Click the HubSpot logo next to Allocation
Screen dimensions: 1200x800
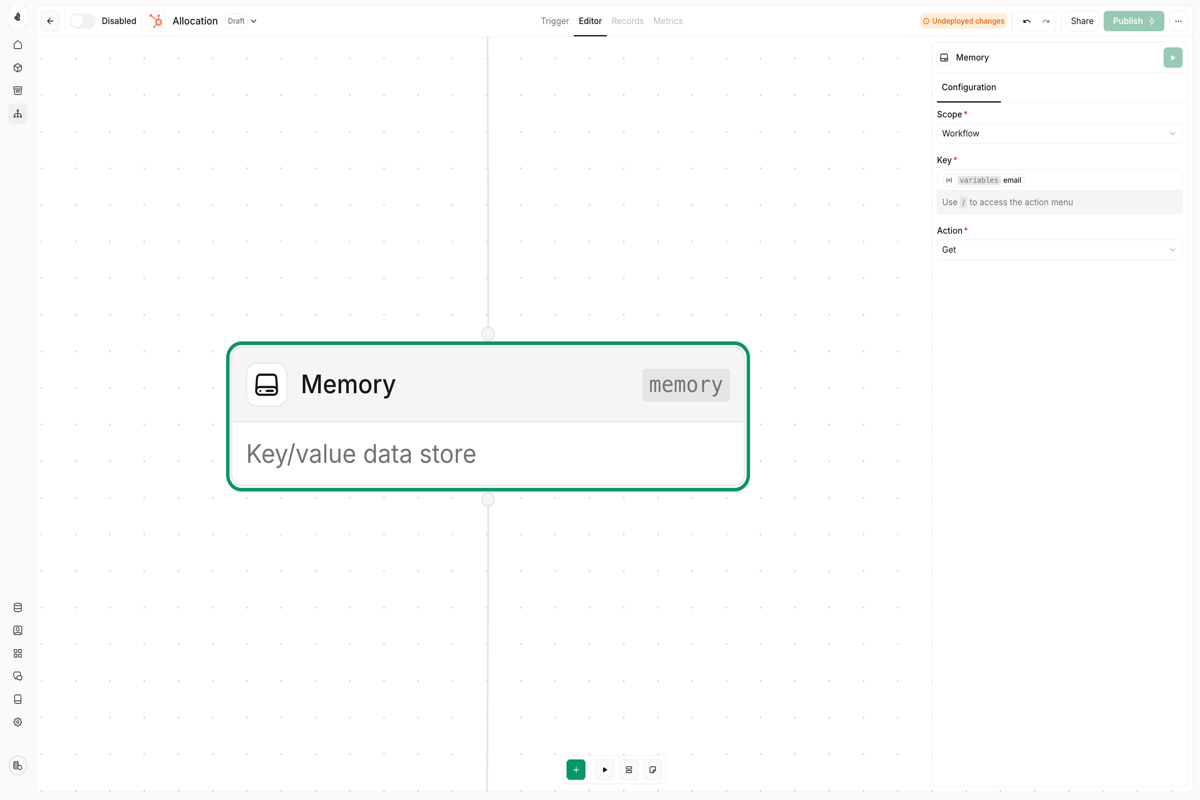pos(156,21)
